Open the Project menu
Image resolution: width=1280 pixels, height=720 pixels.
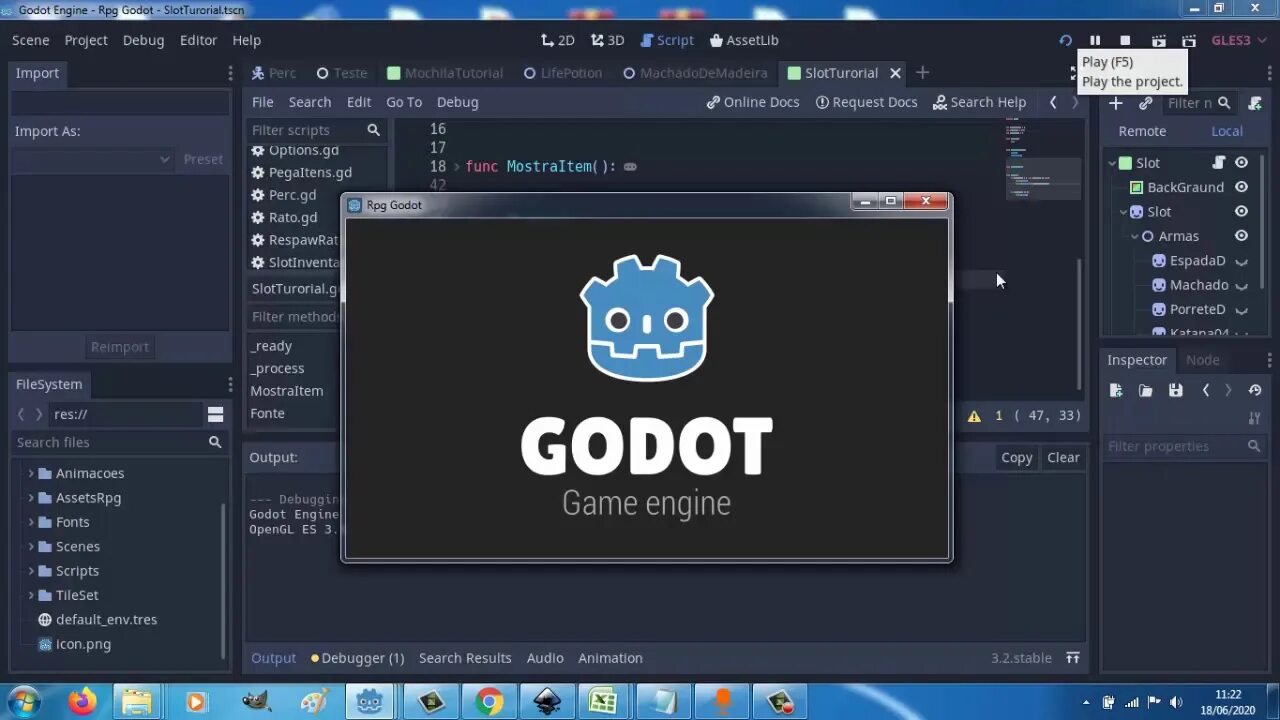pos(86,40)
